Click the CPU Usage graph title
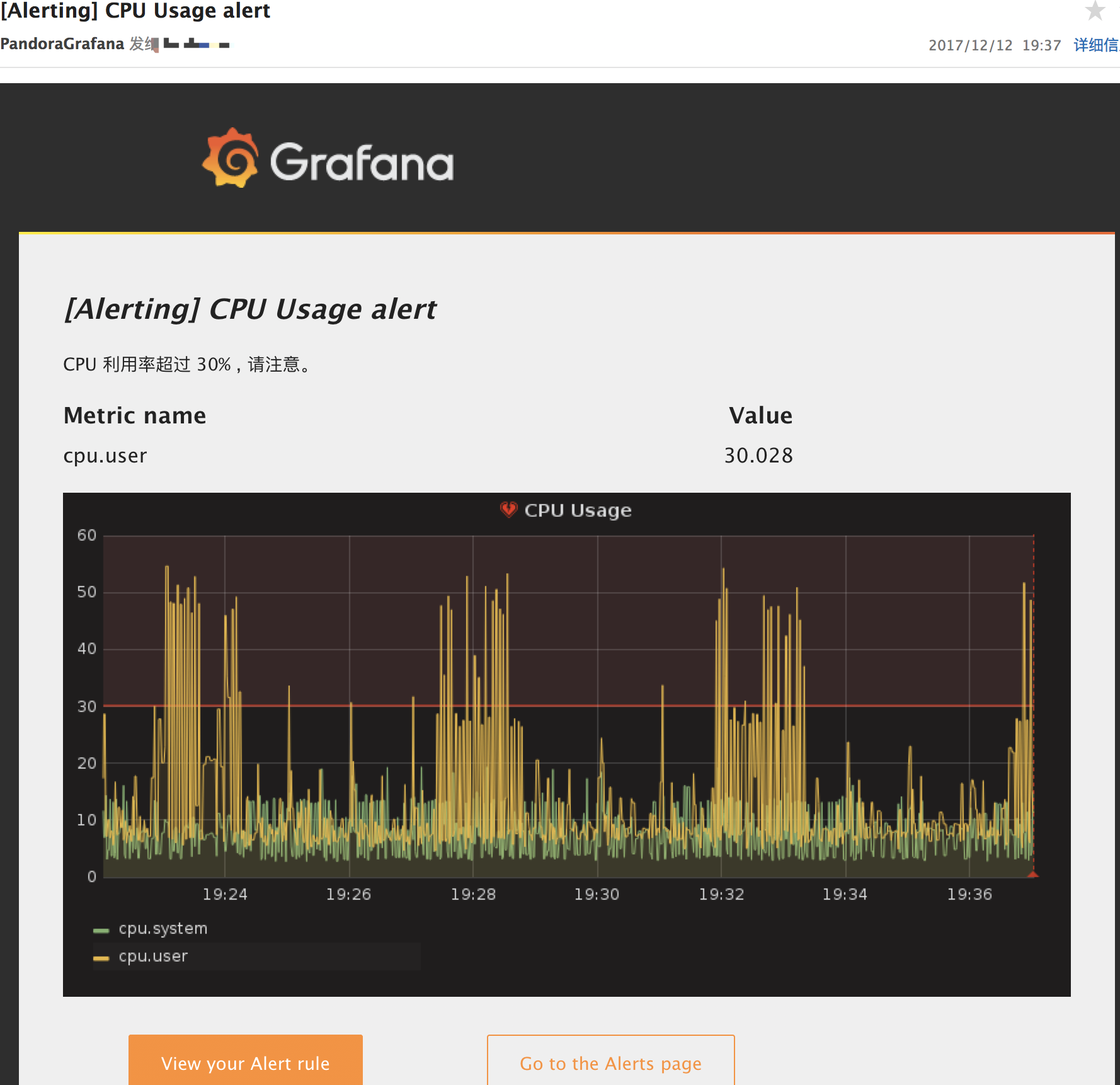This screenshot has width=1120, height=1085. 578,510
